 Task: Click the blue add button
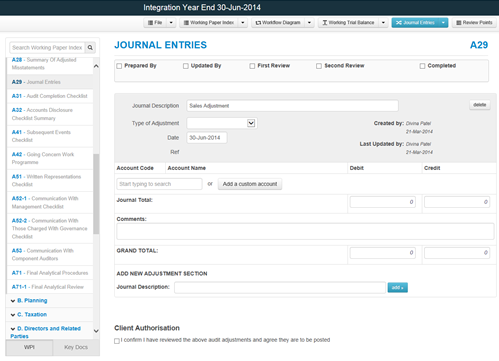tap(397, 287)
